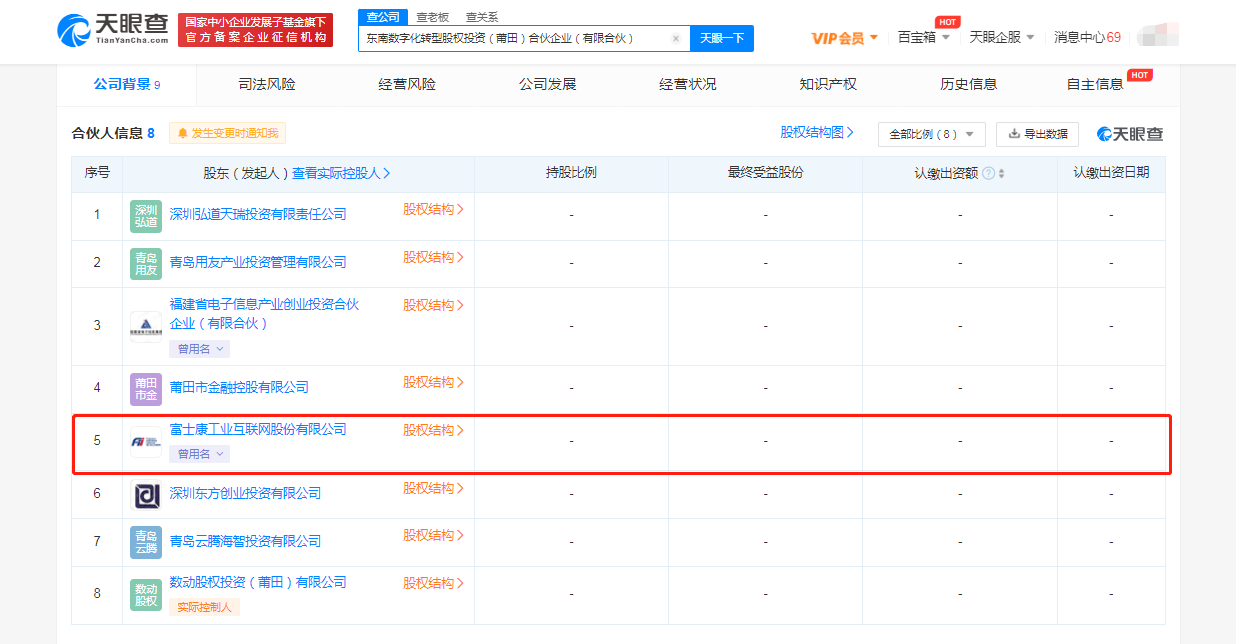1236x644 pixels.
Task: Open 深圳东方创业投资有限公司 company link
Action: [x=245, y=493]
